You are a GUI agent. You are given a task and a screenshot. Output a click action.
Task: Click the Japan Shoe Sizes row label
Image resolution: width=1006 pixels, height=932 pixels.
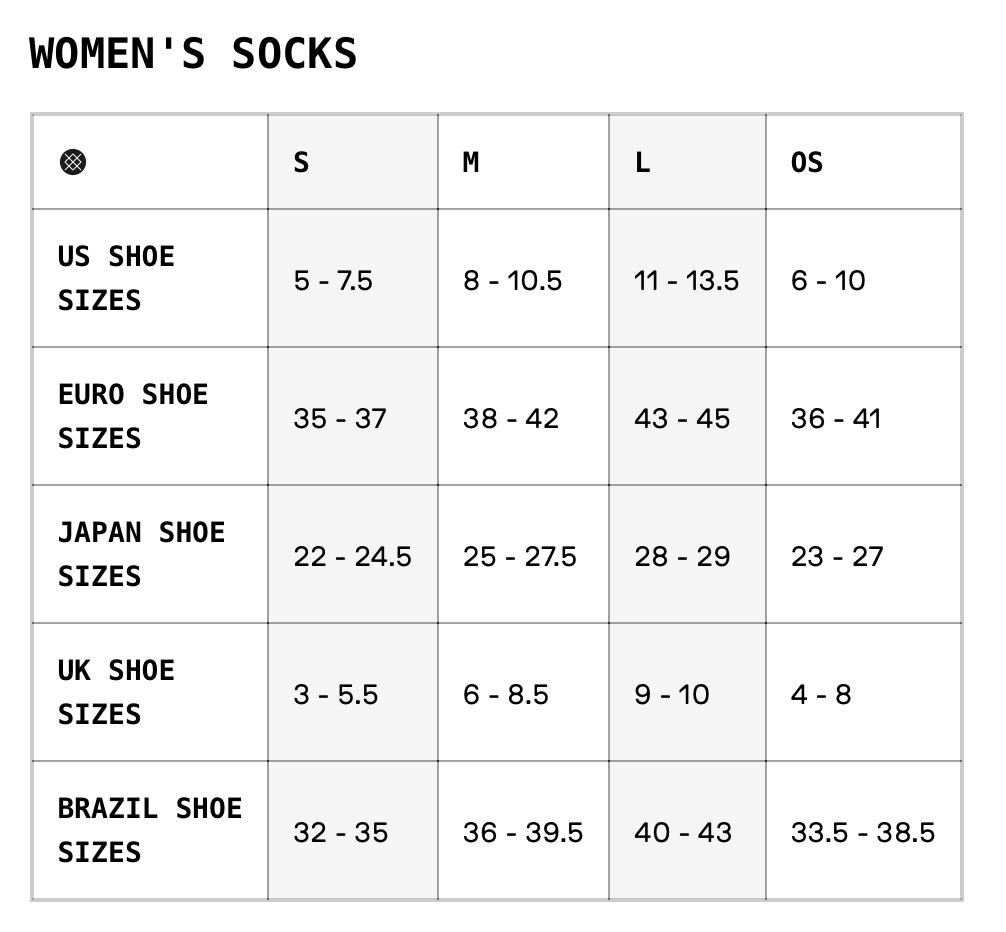pos(141,554)
